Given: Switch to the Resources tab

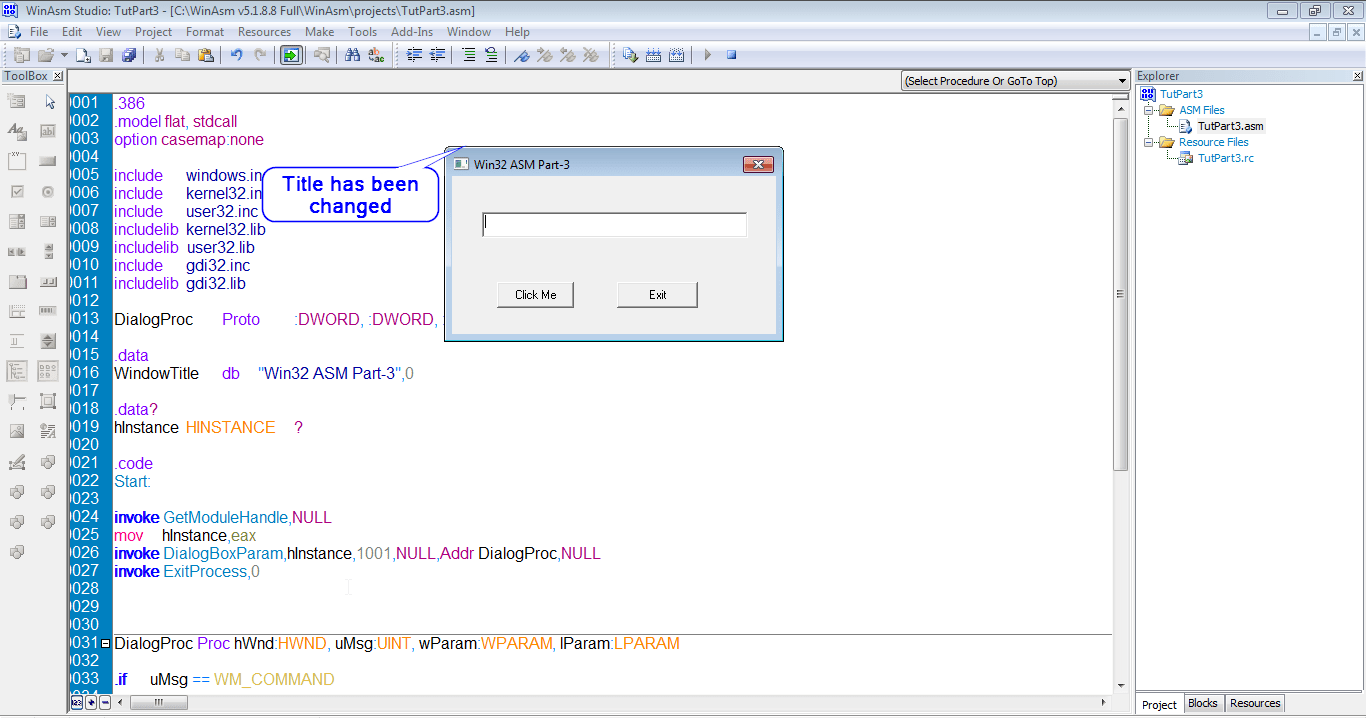Looking at the screenshot, I should pos(1255,704).
